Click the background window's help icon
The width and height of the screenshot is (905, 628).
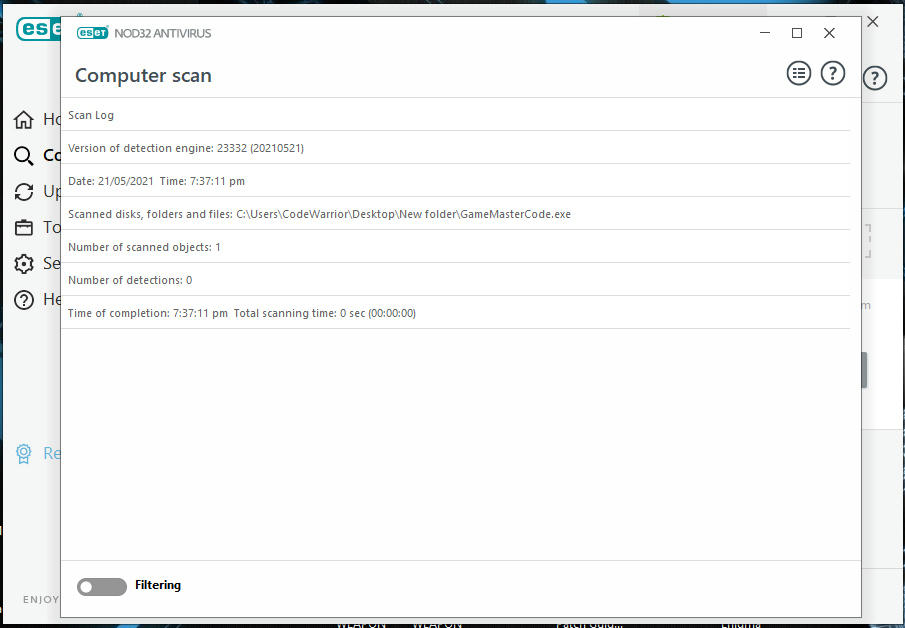(x=875, y=78)
